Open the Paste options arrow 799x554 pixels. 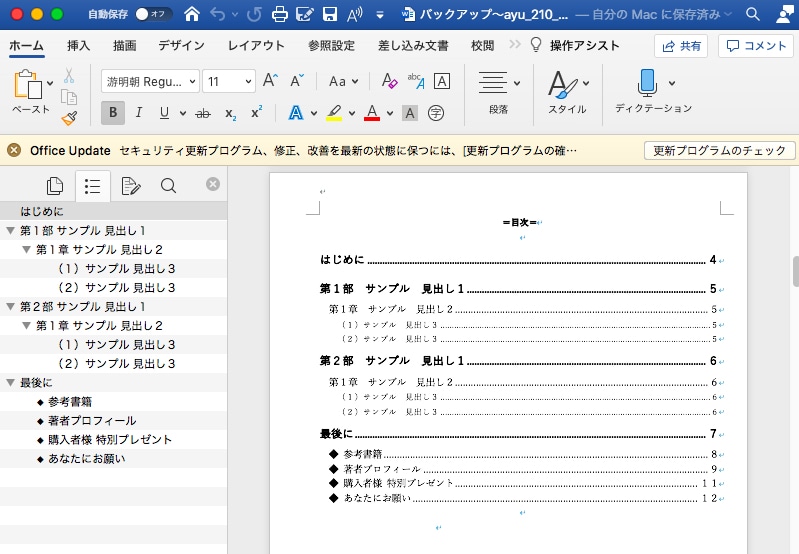[50, 83]
